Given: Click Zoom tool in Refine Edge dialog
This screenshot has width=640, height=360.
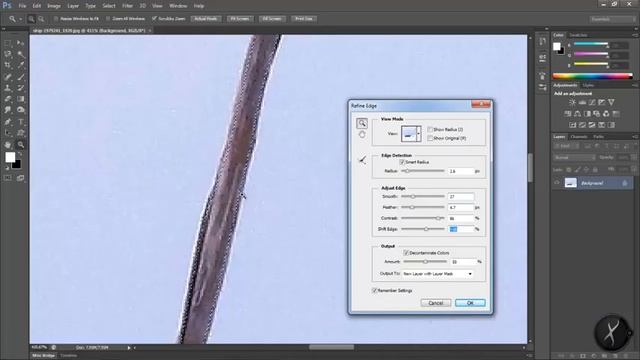Looking at the screenshot, I should (x=362, y=123).
